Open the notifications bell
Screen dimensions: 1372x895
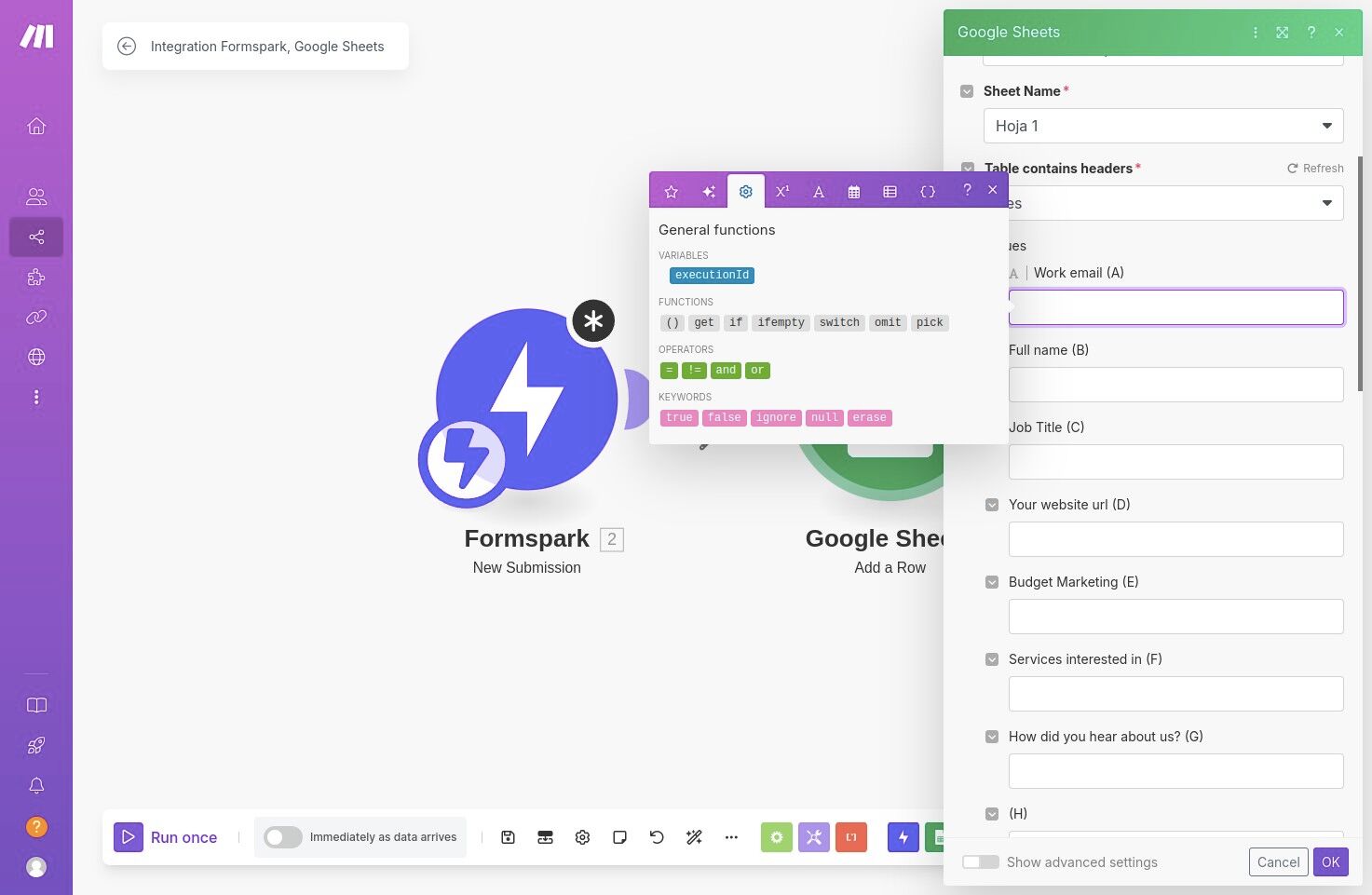36,786
